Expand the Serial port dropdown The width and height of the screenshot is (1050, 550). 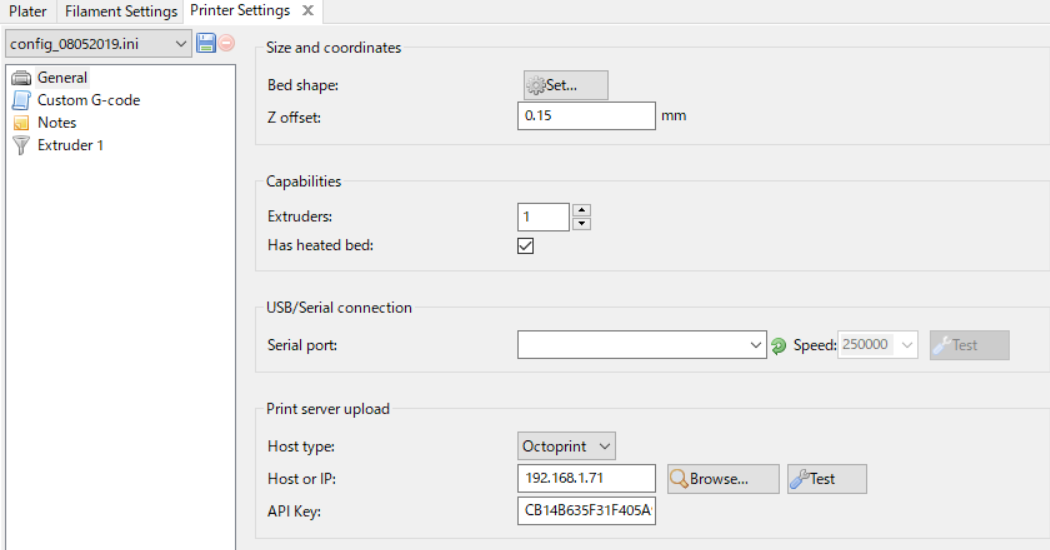(x=642, y=345)
